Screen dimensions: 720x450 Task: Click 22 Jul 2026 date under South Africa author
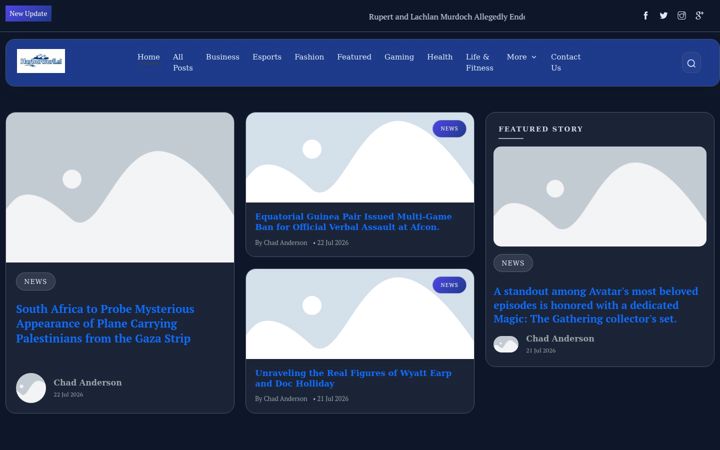(x=68, y=394)
